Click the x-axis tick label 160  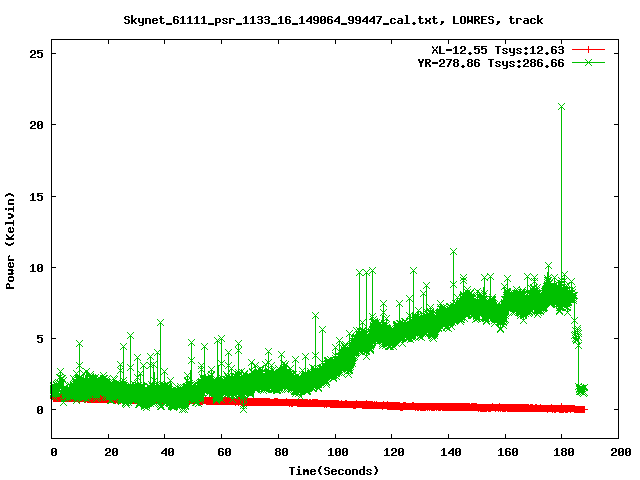(x=506, y=452)
